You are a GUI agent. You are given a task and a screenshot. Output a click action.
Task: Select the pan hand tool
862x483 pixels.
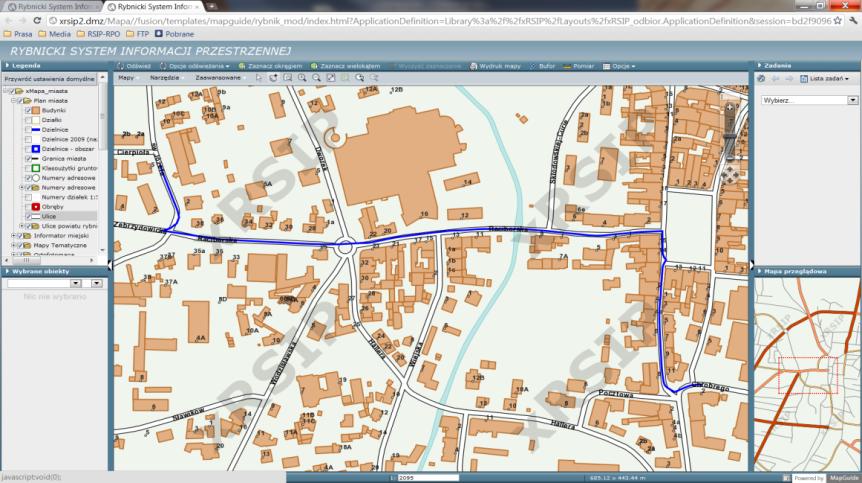[x=273, y=78]
